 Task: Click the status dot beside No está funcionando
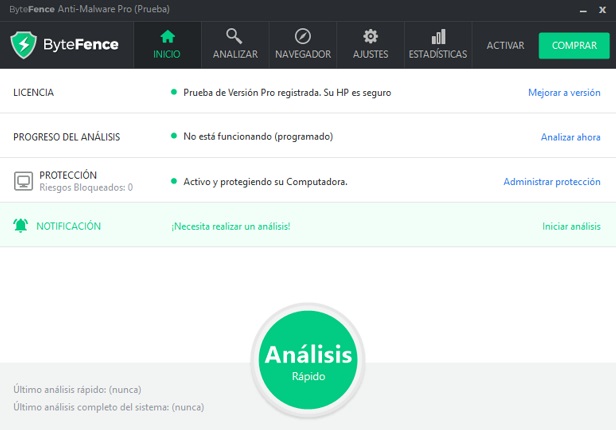click(x=174, y=136)
